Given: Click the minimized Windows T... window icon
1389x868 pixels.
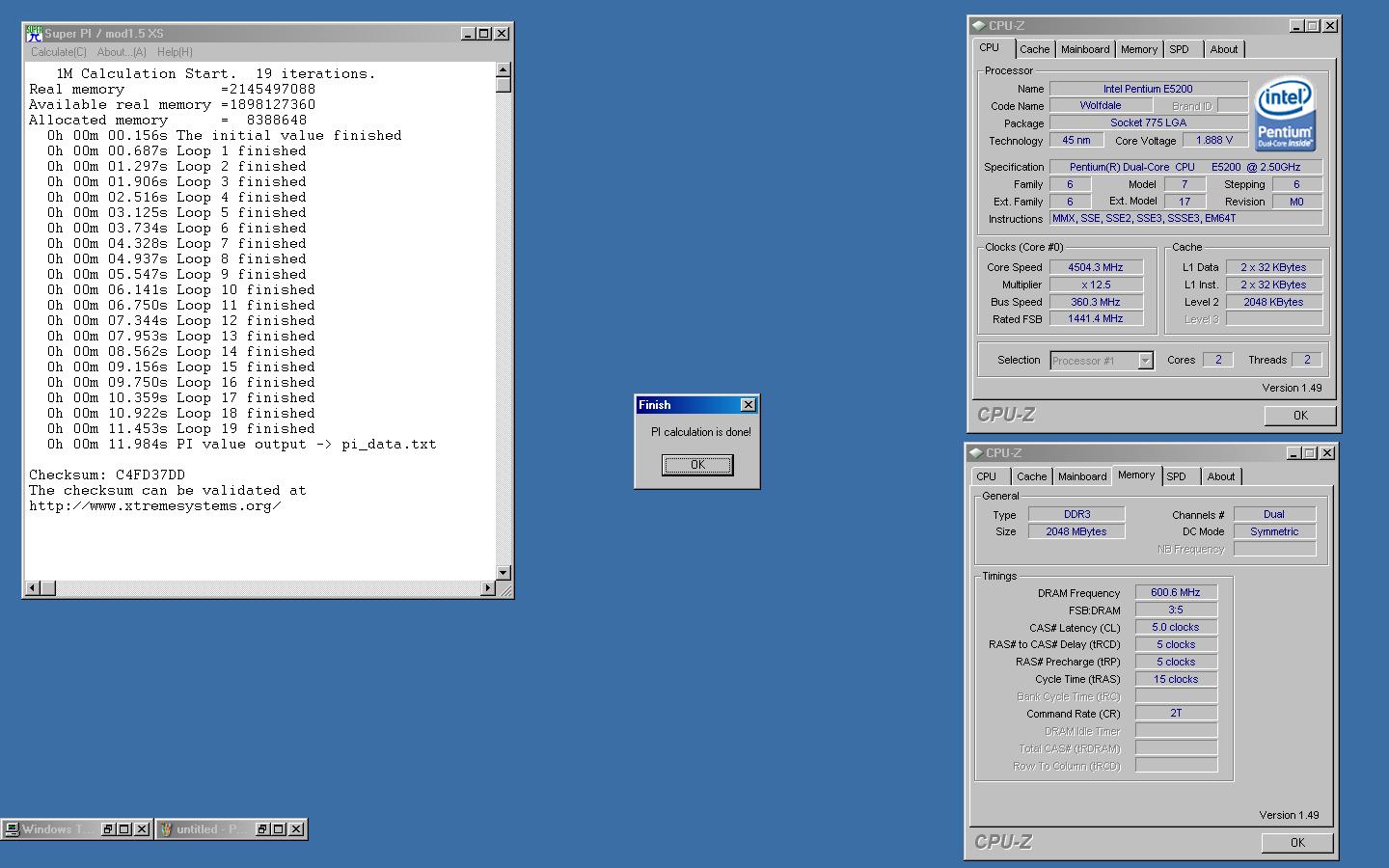Looking at the screenshot, I should pyautogui.click(x=13, y=829).
